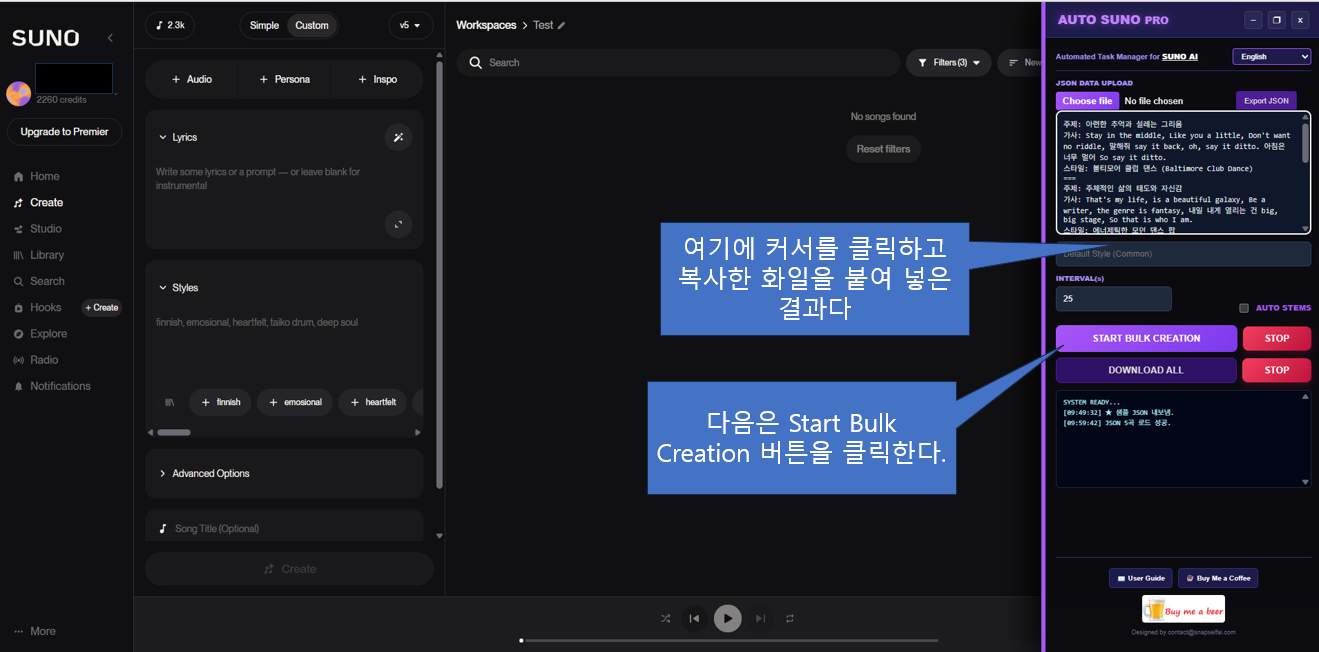1319x652 pixels.
Task: Collapse the Suno sidebar with the chevron
Action: pos(110,38)
